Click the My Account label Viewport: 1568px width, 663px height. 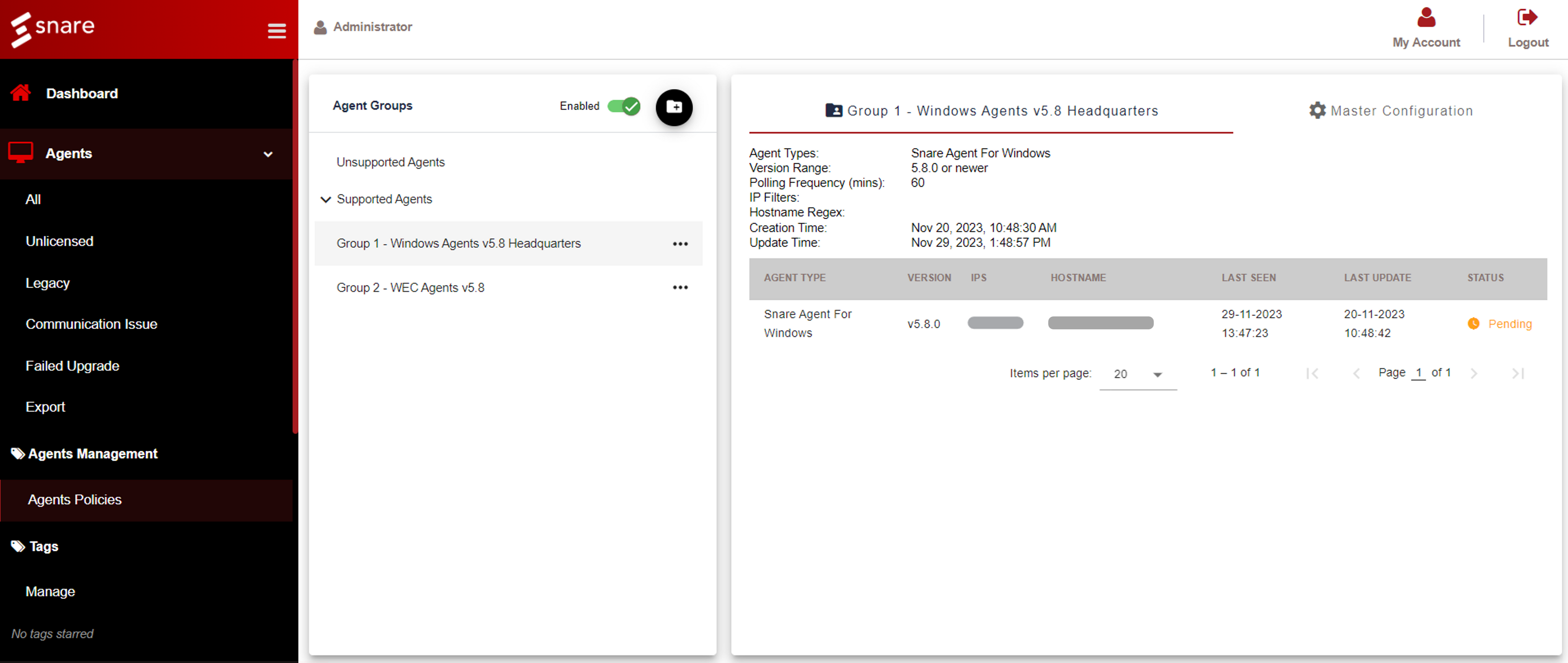(1426, 43)
